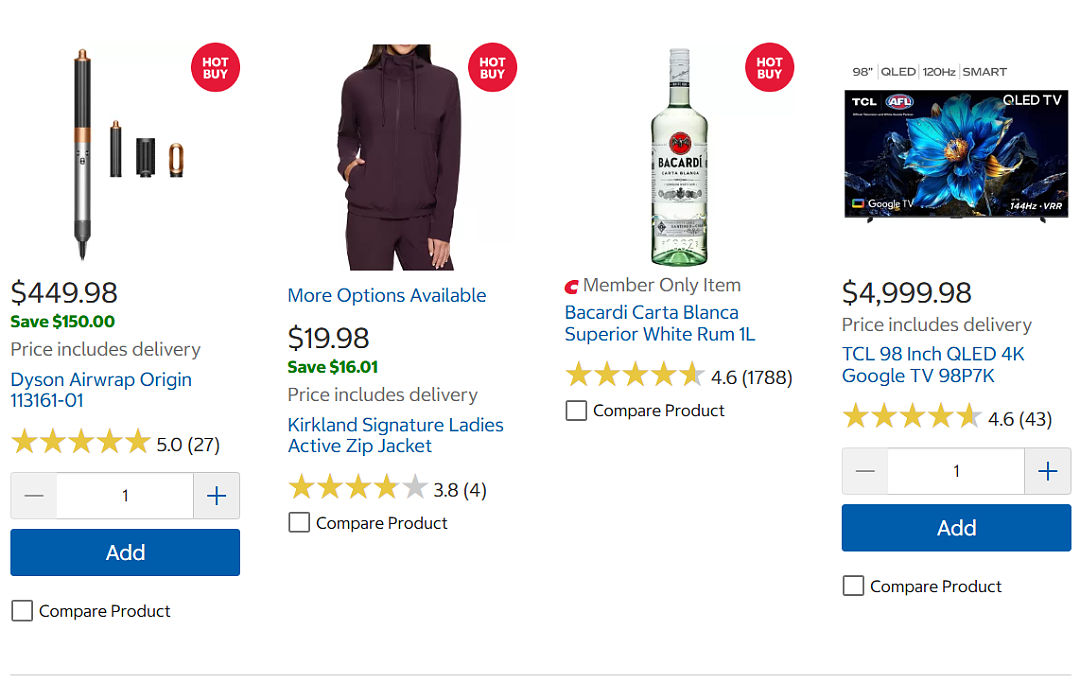The width and height of the screenshot is (1080, 683).
Task: Check Compare Product for Bacardi rum
Action: (576, 410)
